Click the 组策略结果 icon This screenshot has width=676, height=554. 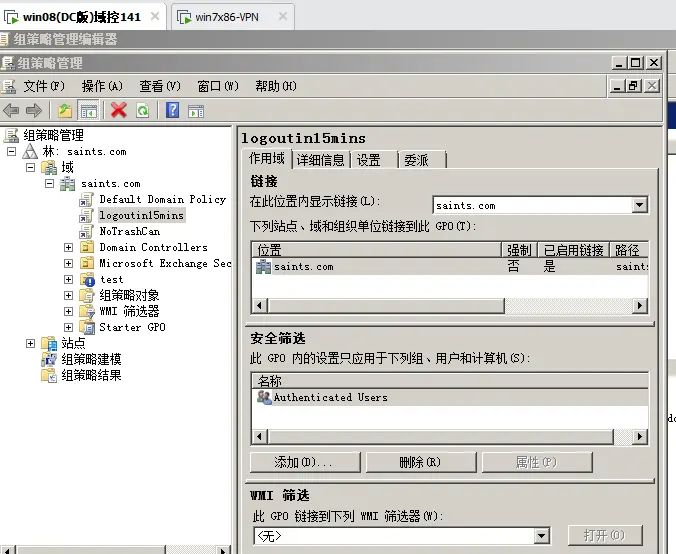click(49, 375)
